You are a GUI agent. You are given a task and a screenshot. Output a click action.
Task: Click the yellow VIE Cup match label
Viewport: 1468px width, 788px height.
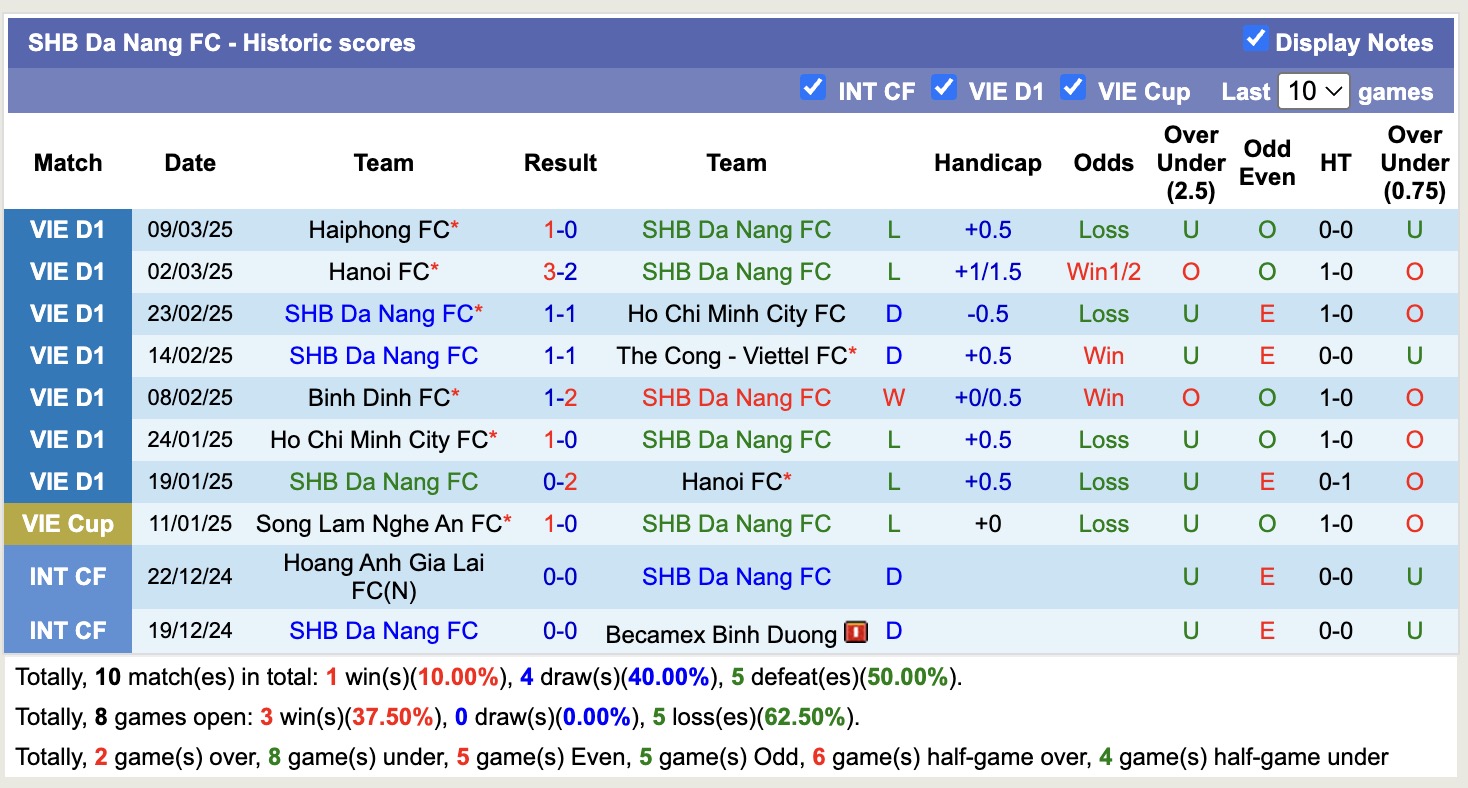click(x=68, y=524)
